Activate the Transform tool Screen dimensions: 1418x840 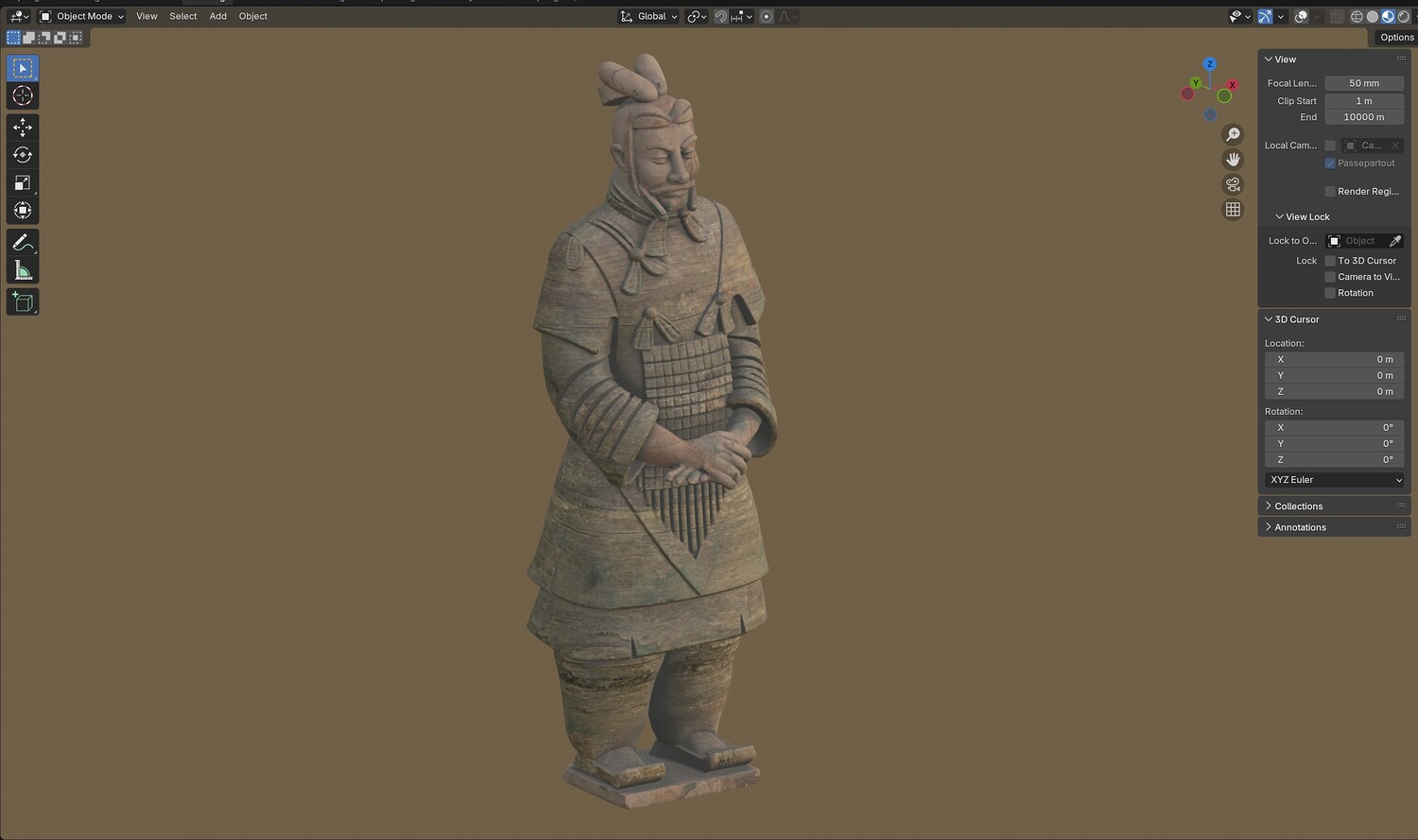(23, 210)
